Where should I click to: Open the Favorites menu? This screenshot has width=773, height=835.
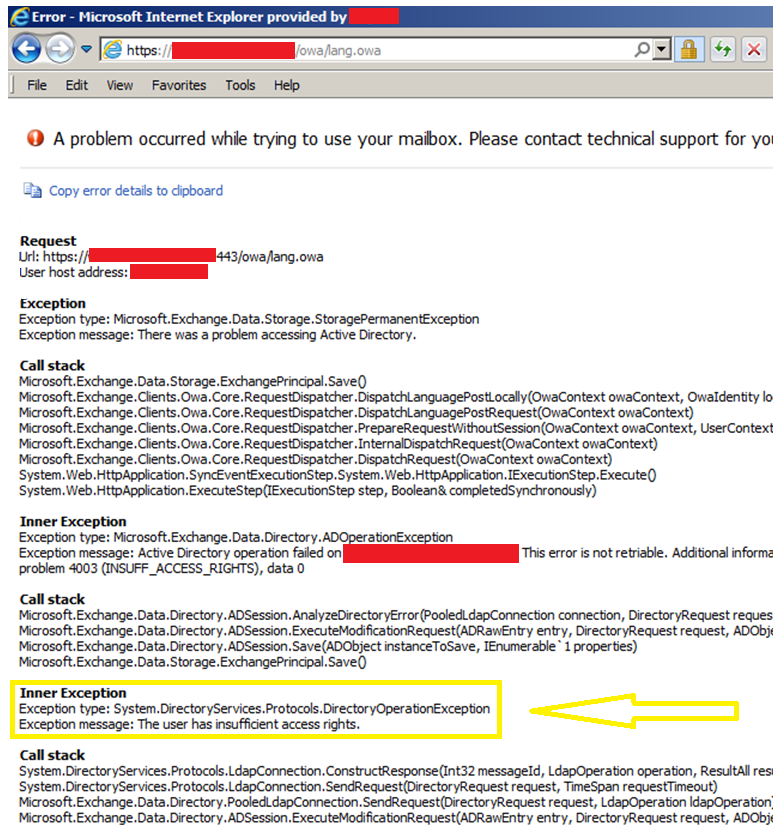pyautogui.click(x=179, y=85)
